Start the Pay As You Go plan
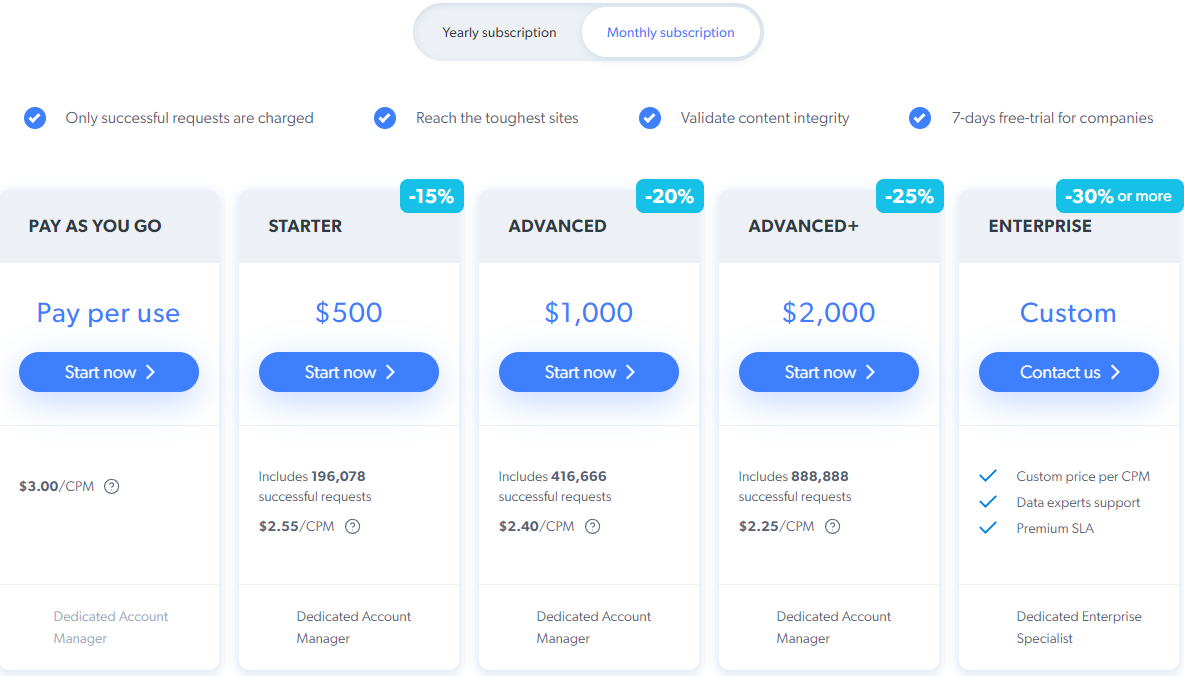 click(x=109, y=372)
